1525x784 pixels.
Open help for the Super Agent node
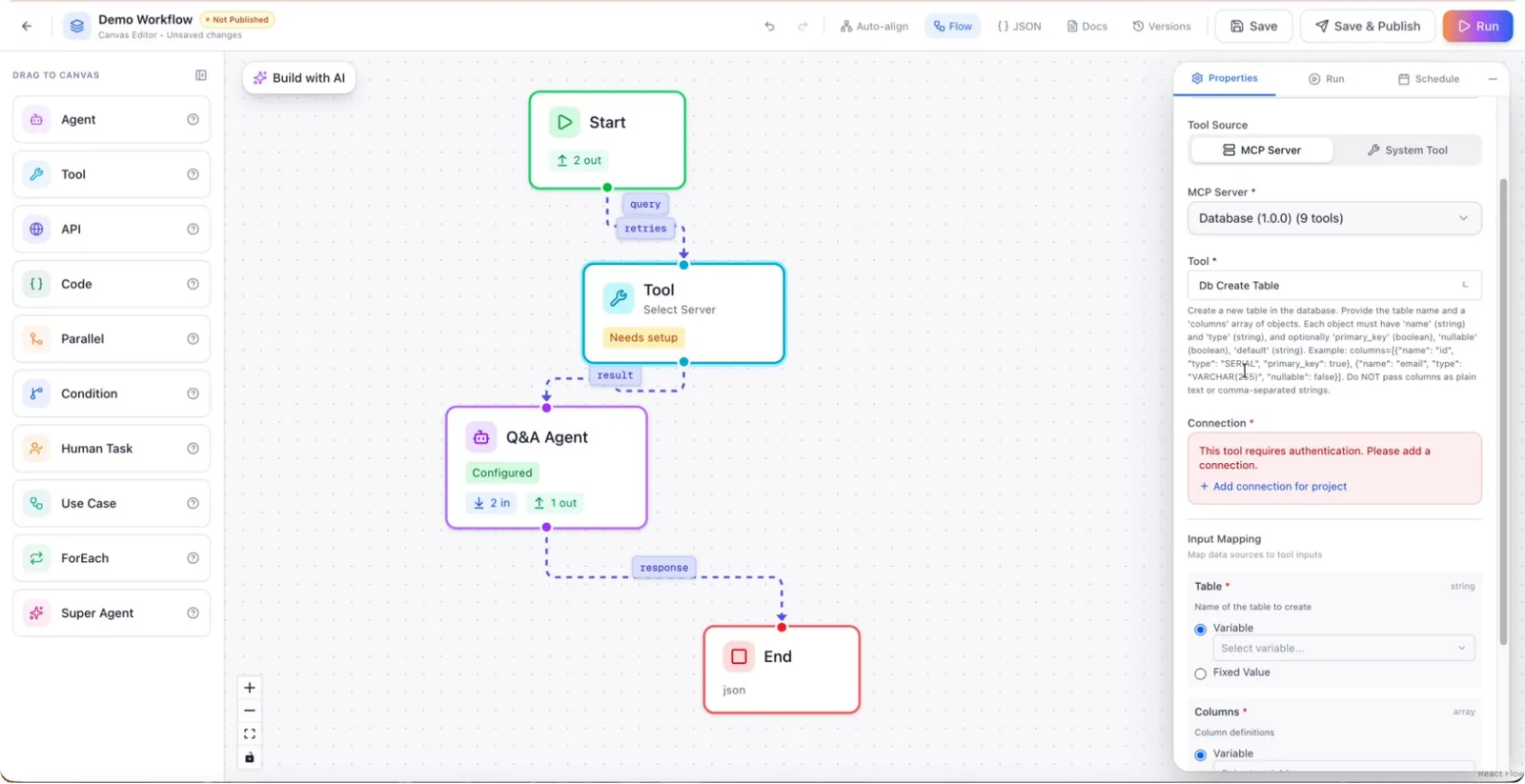tap(193, 613)
